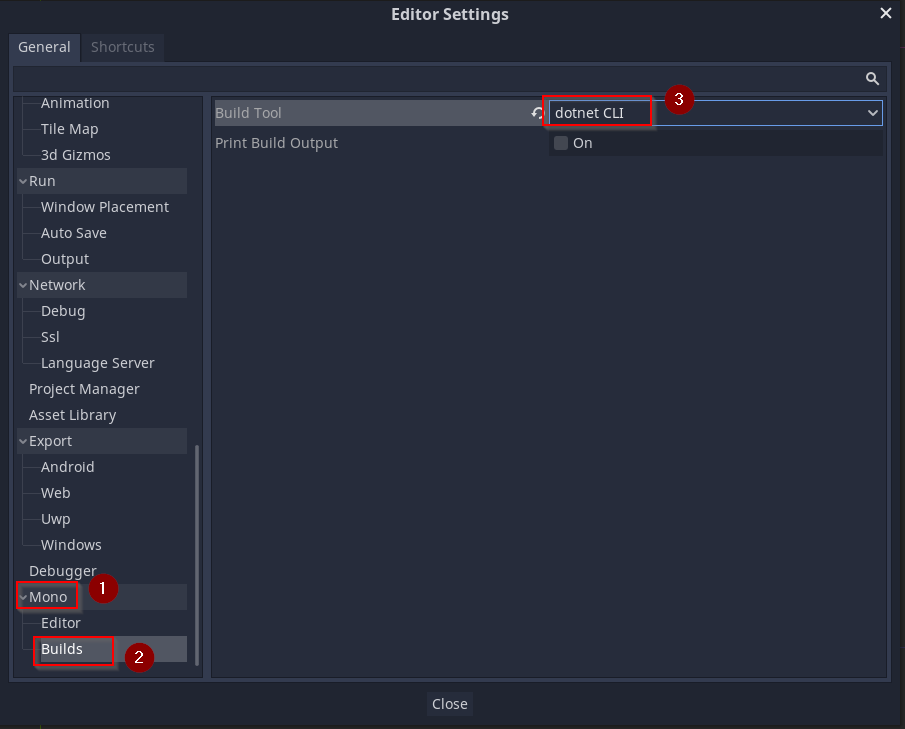Click the Close button

click(449, 703)
